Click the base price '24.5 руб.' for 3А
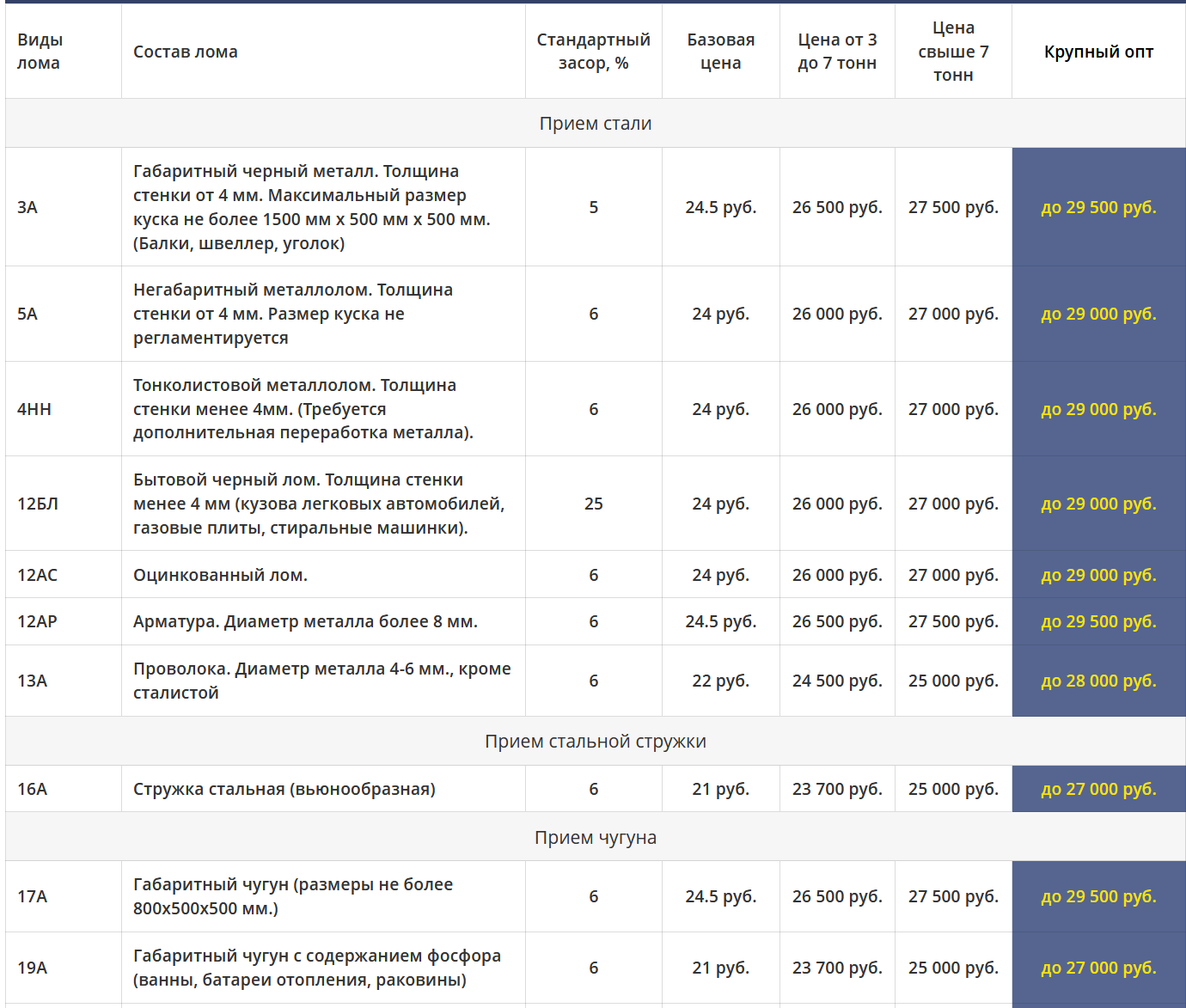This screenshot has width=1186, height=1008. pyautogui.click(x=721, y=207)
